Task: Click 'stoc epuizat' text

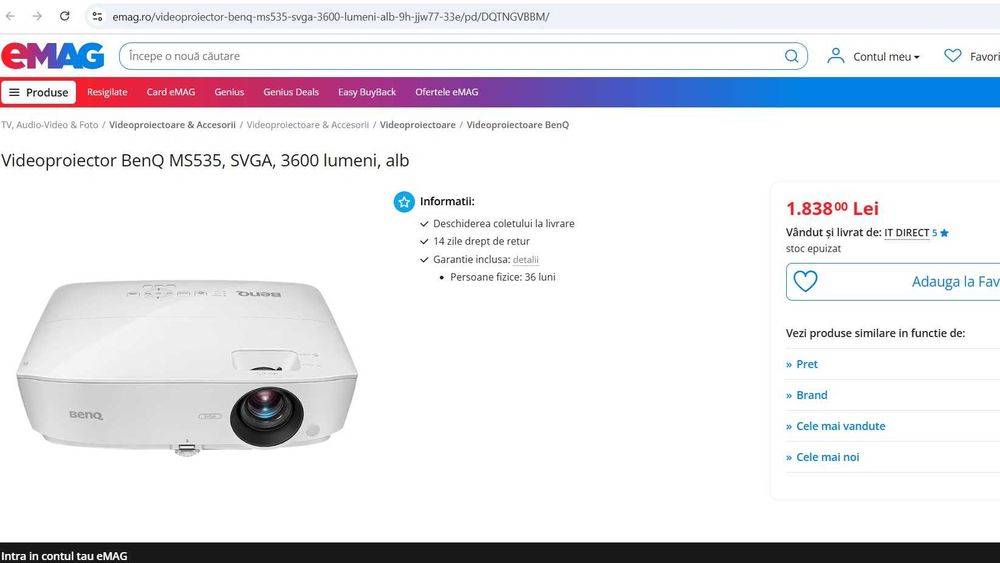Action: click(x=813, y=249)
